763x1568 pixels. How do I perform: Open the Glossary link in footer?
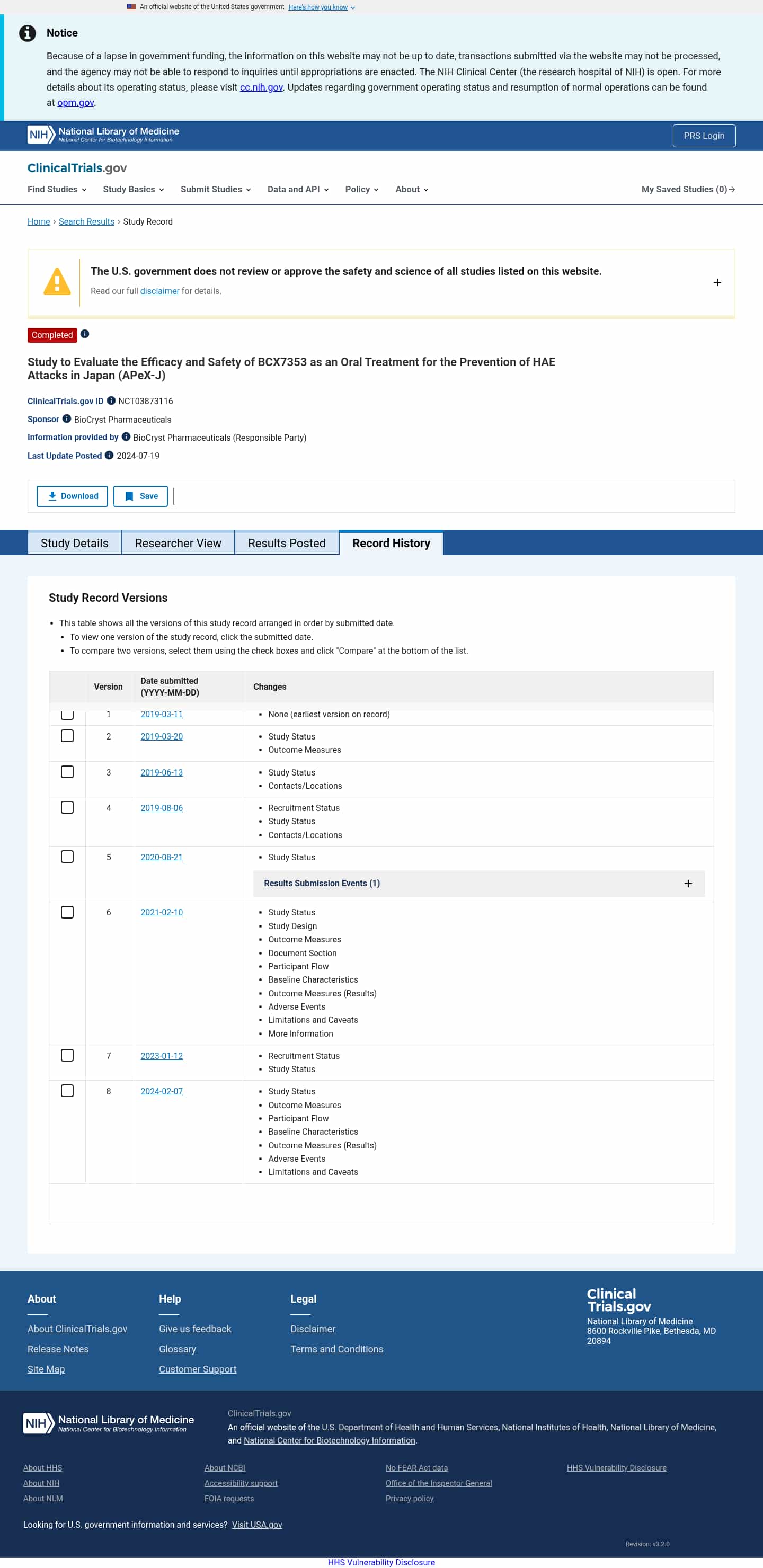177,1349
